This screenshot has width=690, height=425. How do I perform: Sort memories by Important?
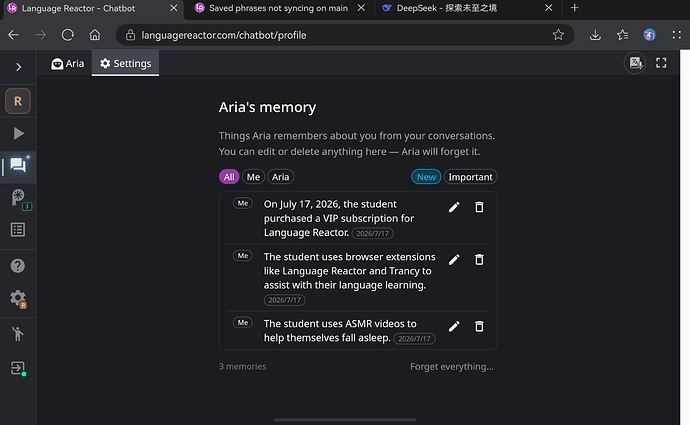[470, 177]
